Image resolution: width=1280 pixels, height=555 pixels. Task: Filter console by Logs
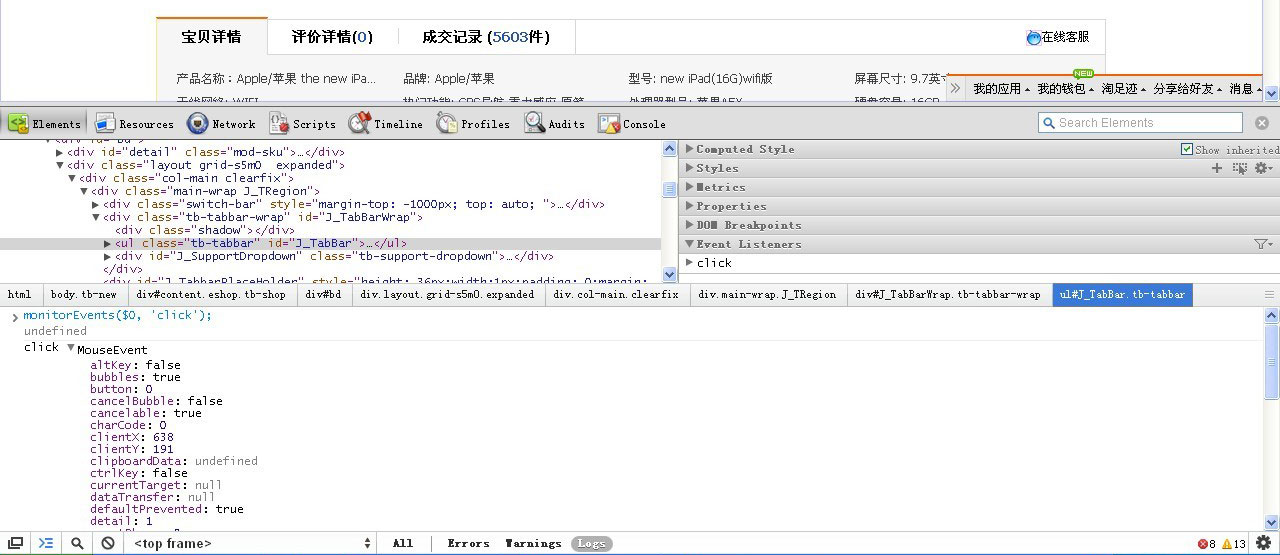tap(591, 543)
